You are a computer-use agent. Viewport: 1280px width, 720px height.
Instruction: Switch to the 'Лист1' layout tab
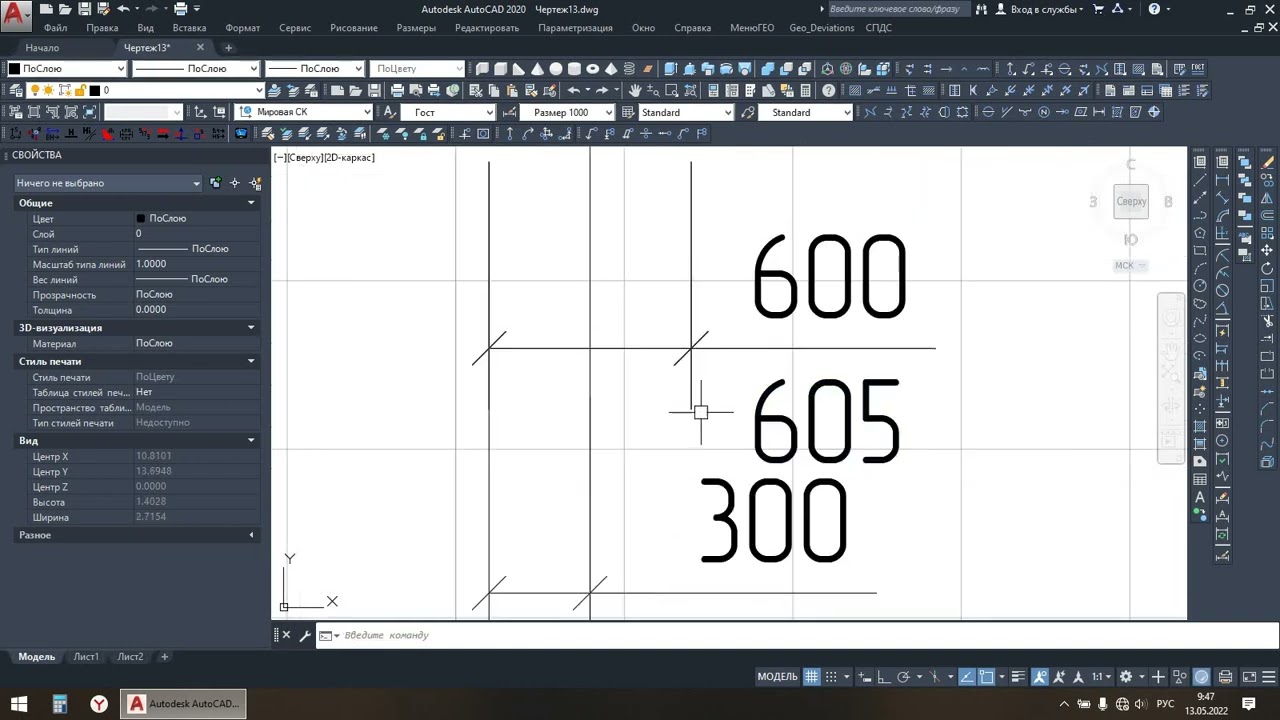[86, 657]
